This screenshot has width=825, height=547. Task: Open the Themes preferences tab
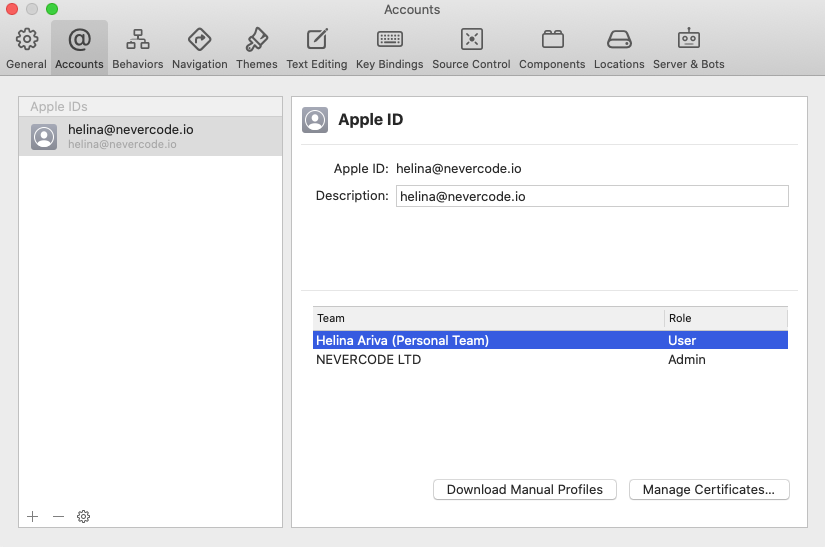[256, 48]
